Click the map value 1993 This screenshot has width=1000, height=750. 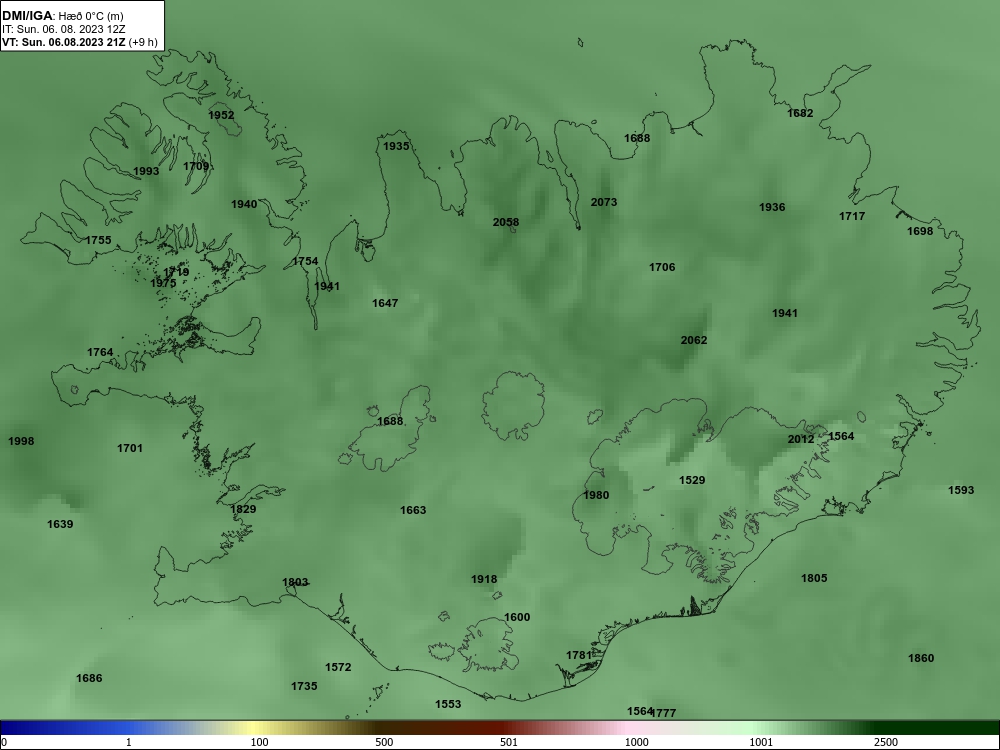[x=146, y=171]
